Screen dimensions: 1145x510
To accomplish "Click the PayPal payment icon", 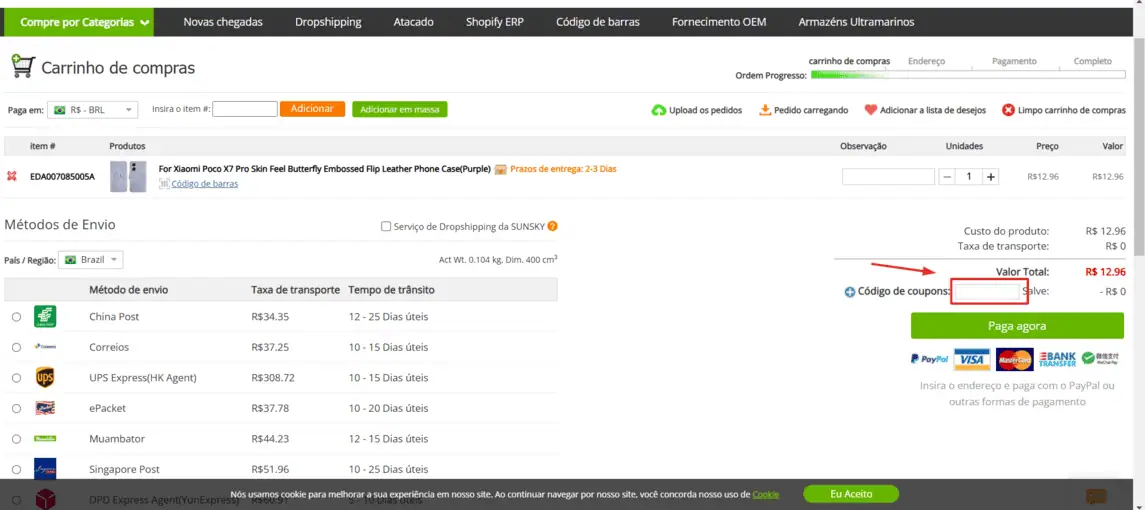I will coord(929,359).
